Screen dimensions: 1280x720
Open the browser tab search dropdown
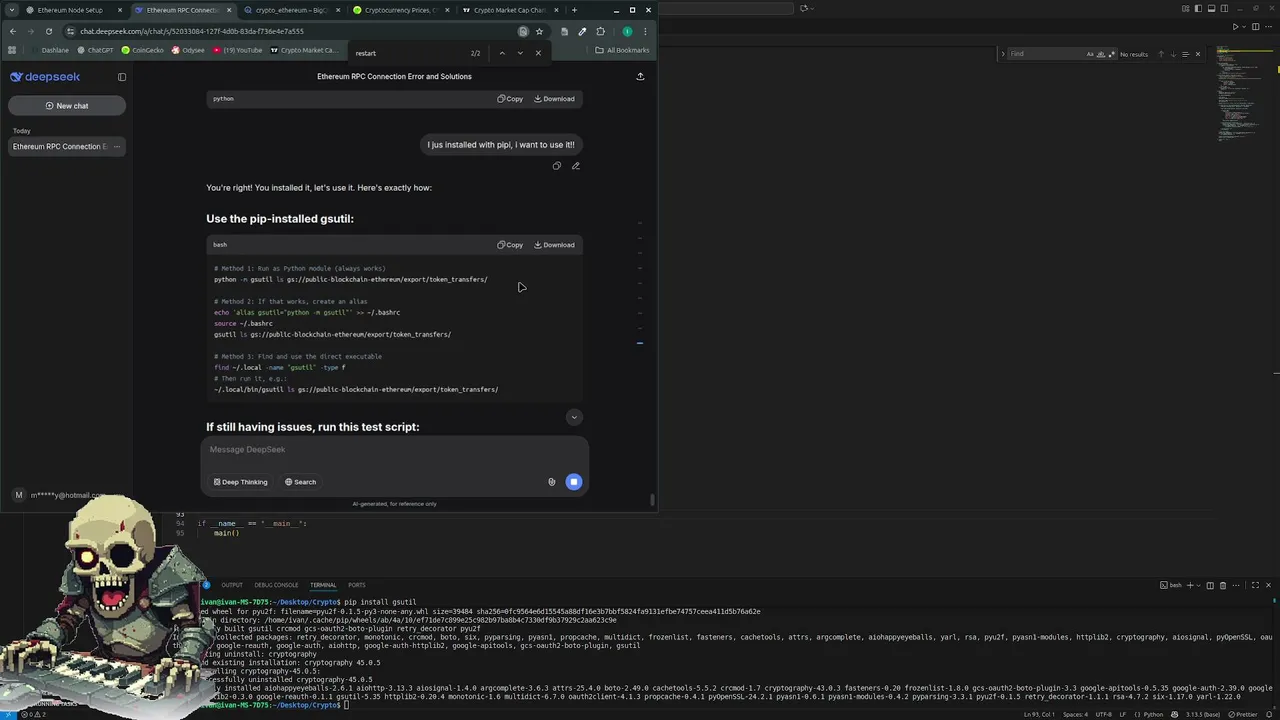pos(11,10)
